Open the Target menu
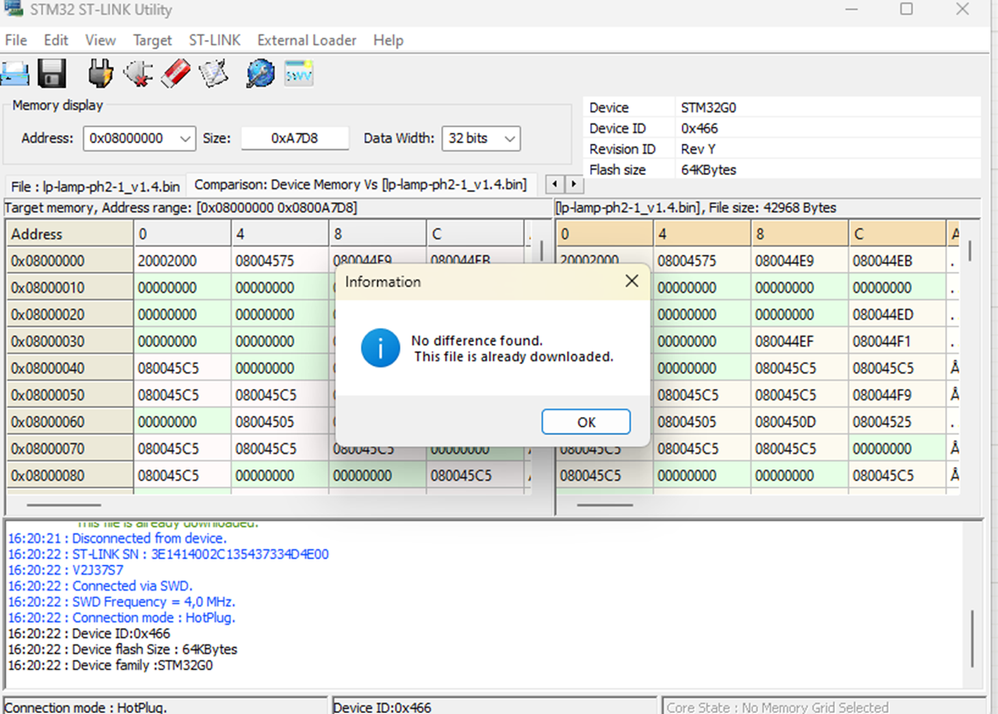The height and width of the screenshot is (714, 998). 152,40
